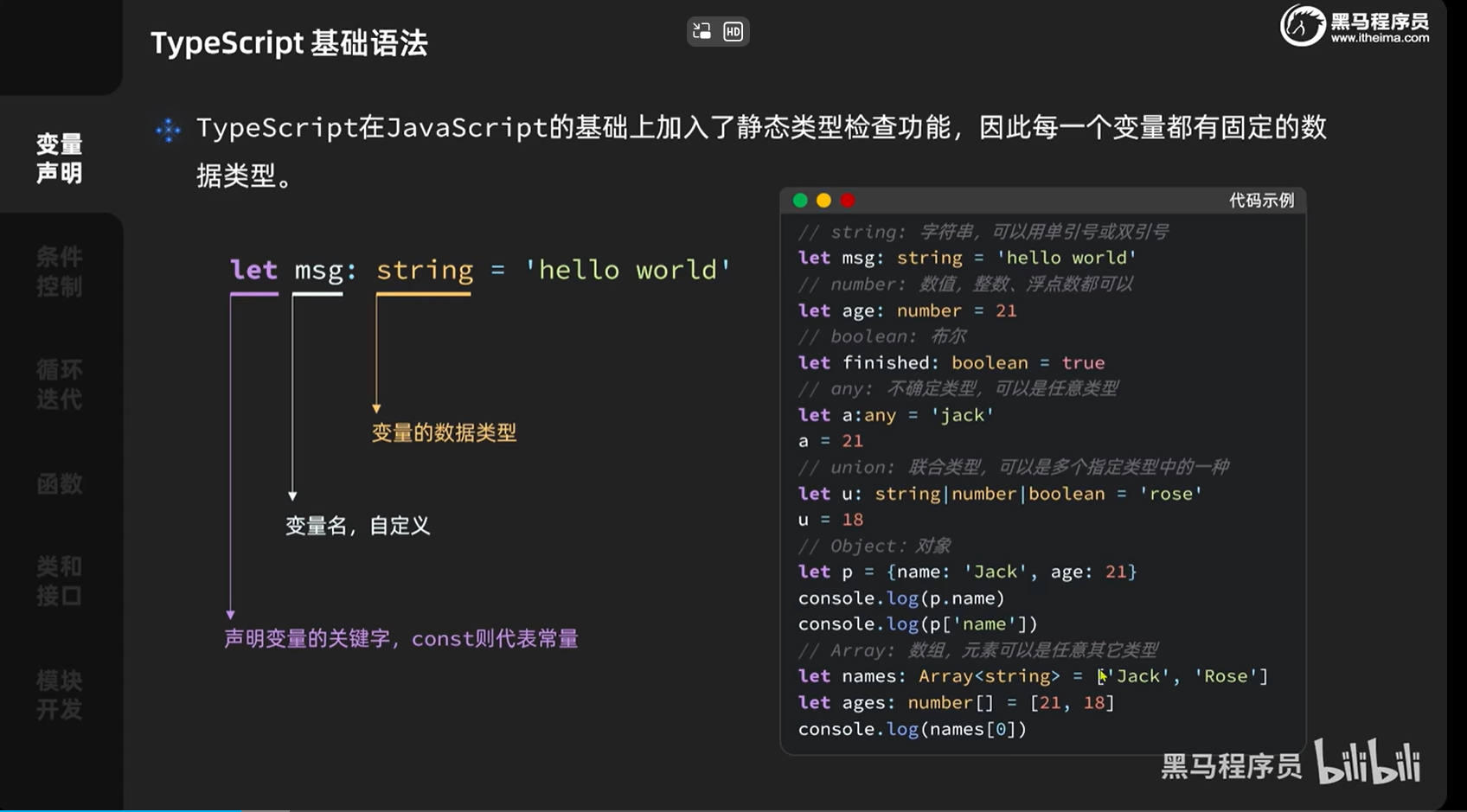This screenshot has width=1467, height=812.
Task: Toggle HD video quality icon
Action: 733,32
